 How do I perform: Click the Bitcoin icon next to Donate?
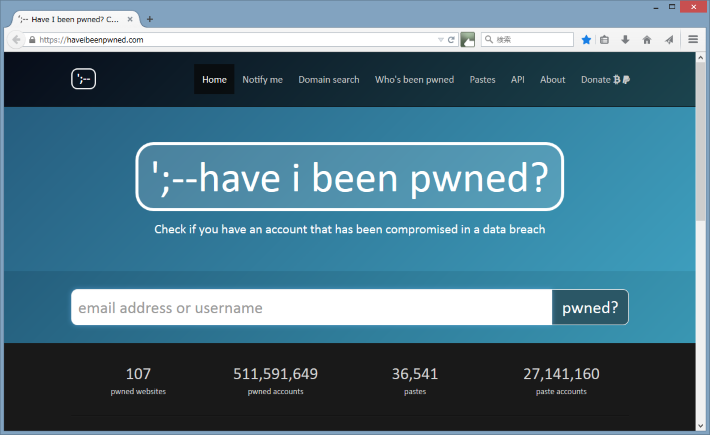616,80
